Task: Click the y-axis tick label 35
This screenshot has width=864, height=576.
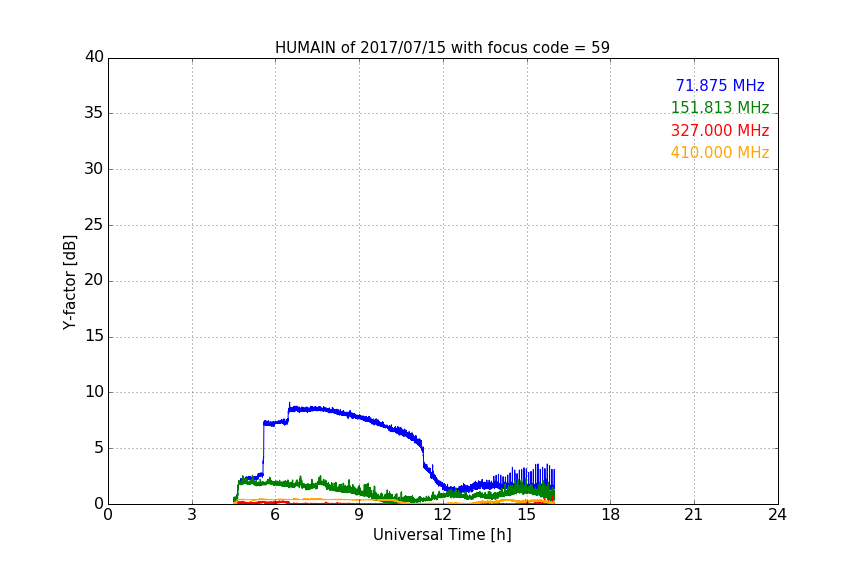Action: (x=94, y=113)
